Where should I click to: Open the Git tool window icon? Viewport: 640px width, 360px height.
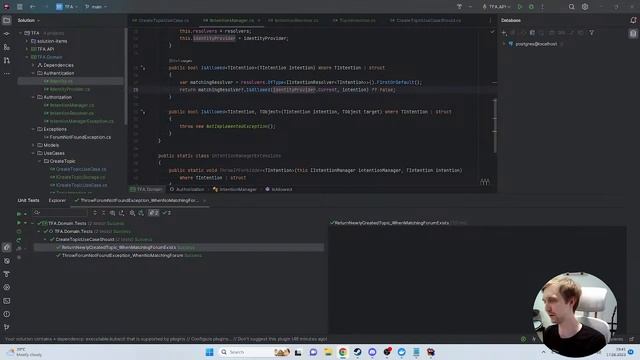click(7, 327)
